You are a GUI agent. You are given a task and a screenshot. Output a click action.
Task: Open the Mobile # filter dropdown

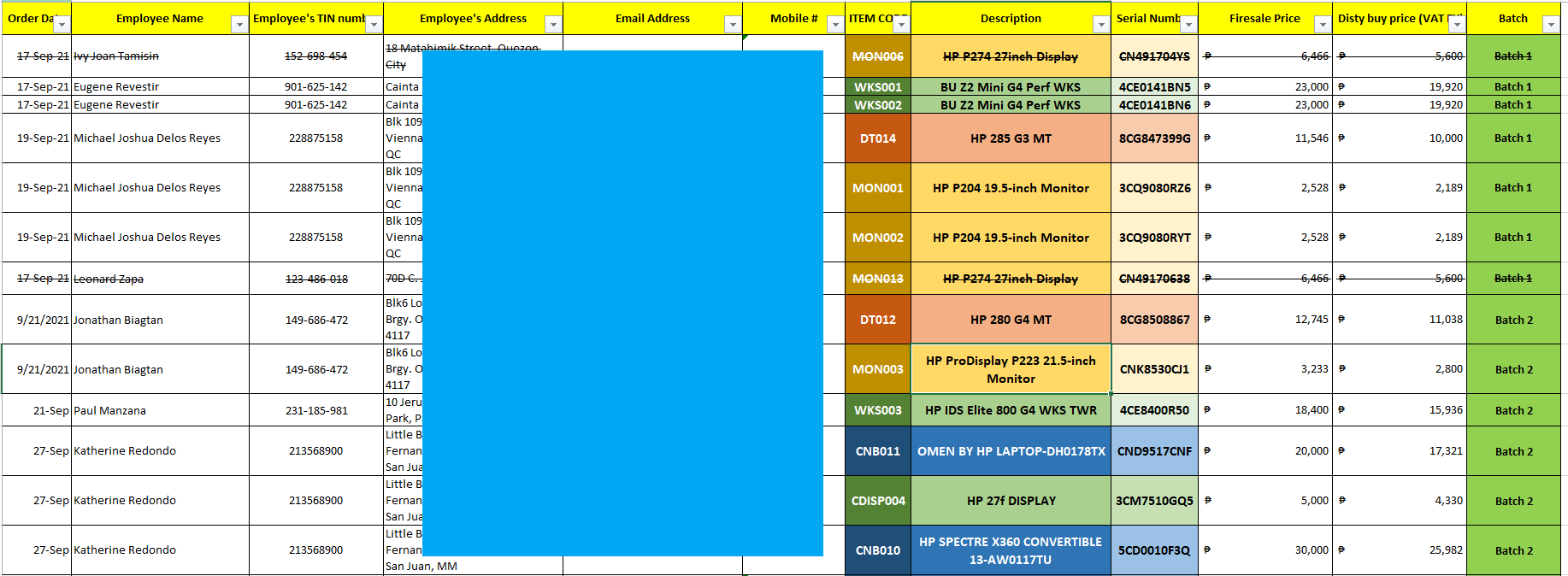tap(835, 25)
